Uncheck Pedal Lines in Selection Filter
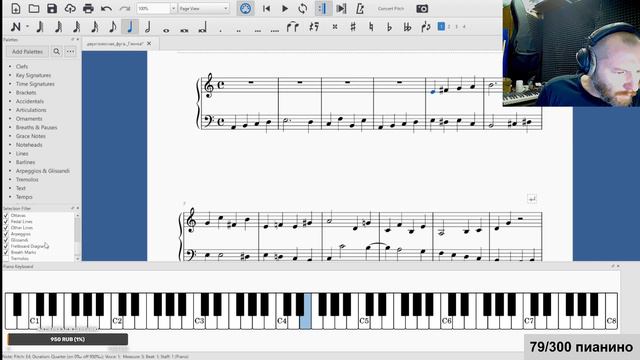Screen dimensions: 640x360 6,221
